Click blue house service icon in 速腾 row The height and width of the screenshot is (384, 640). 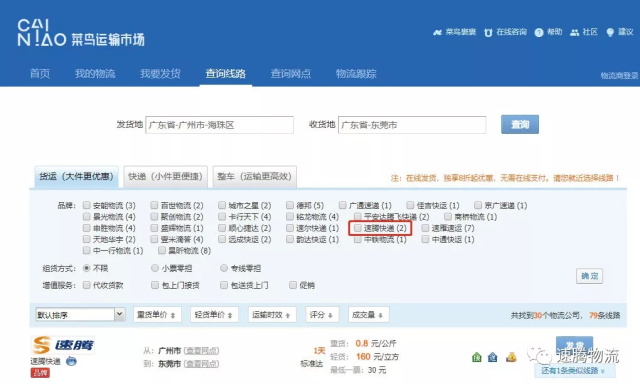click(493, 357)
